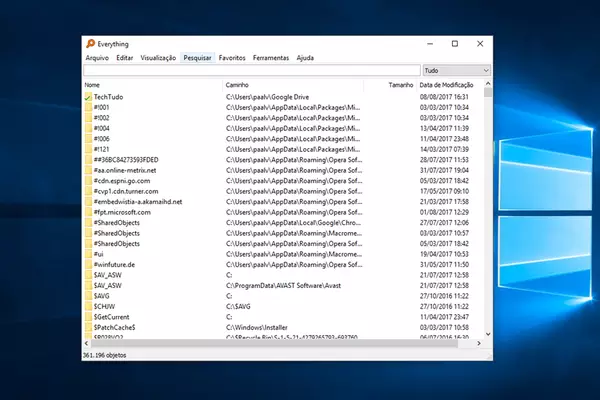Click folder icon of #fpt.microsoft.com
The width and height of the screenshot is (600, 400).
click(x=88, y=212)
